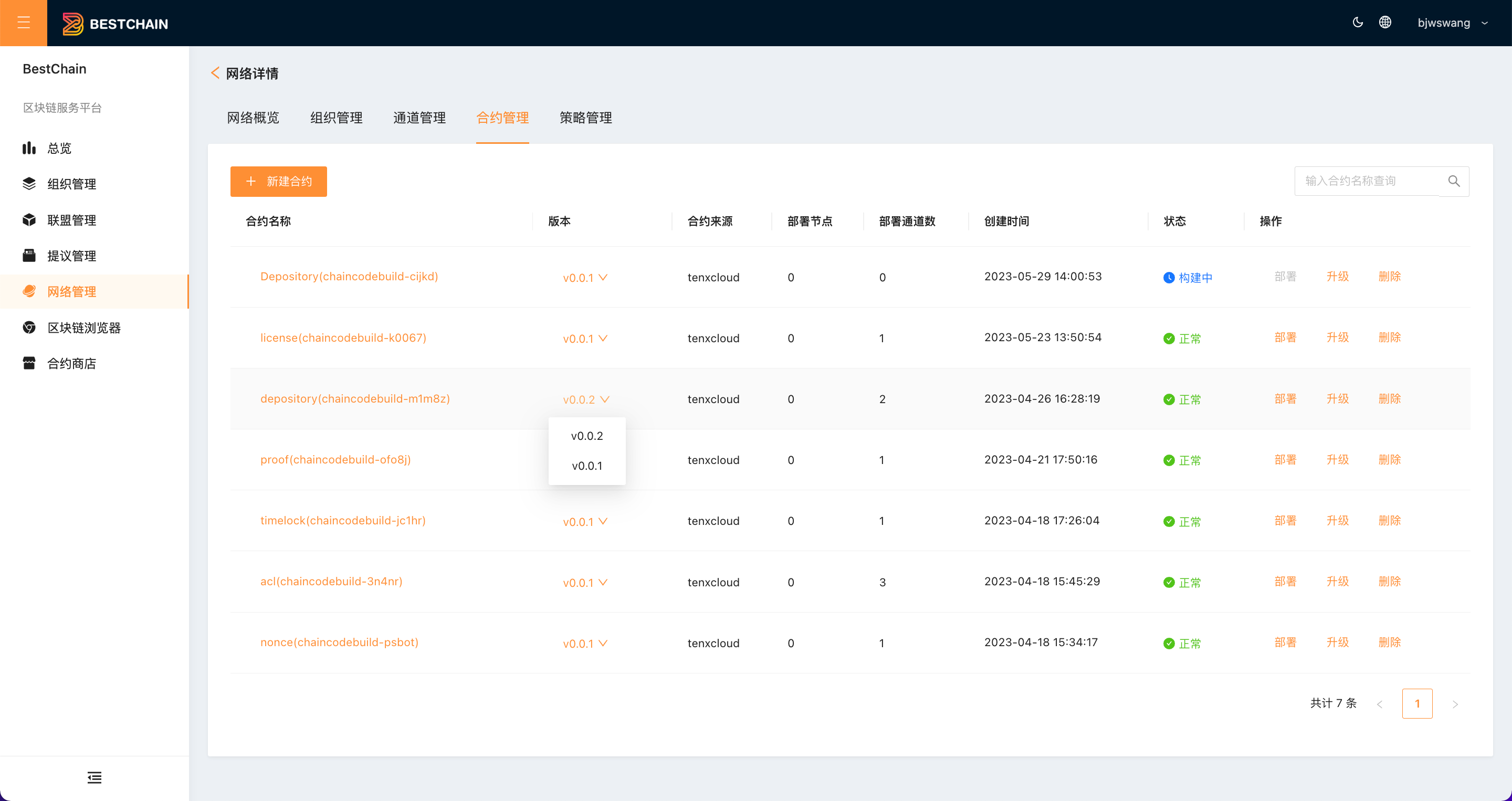Switch to the 组织管理 tab
The image size is (1512, 801).
point(337,118)
